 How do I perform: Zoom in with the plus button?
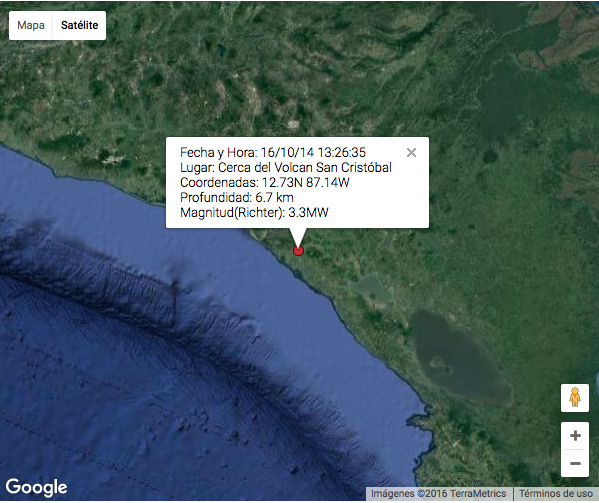pos(575,435)
